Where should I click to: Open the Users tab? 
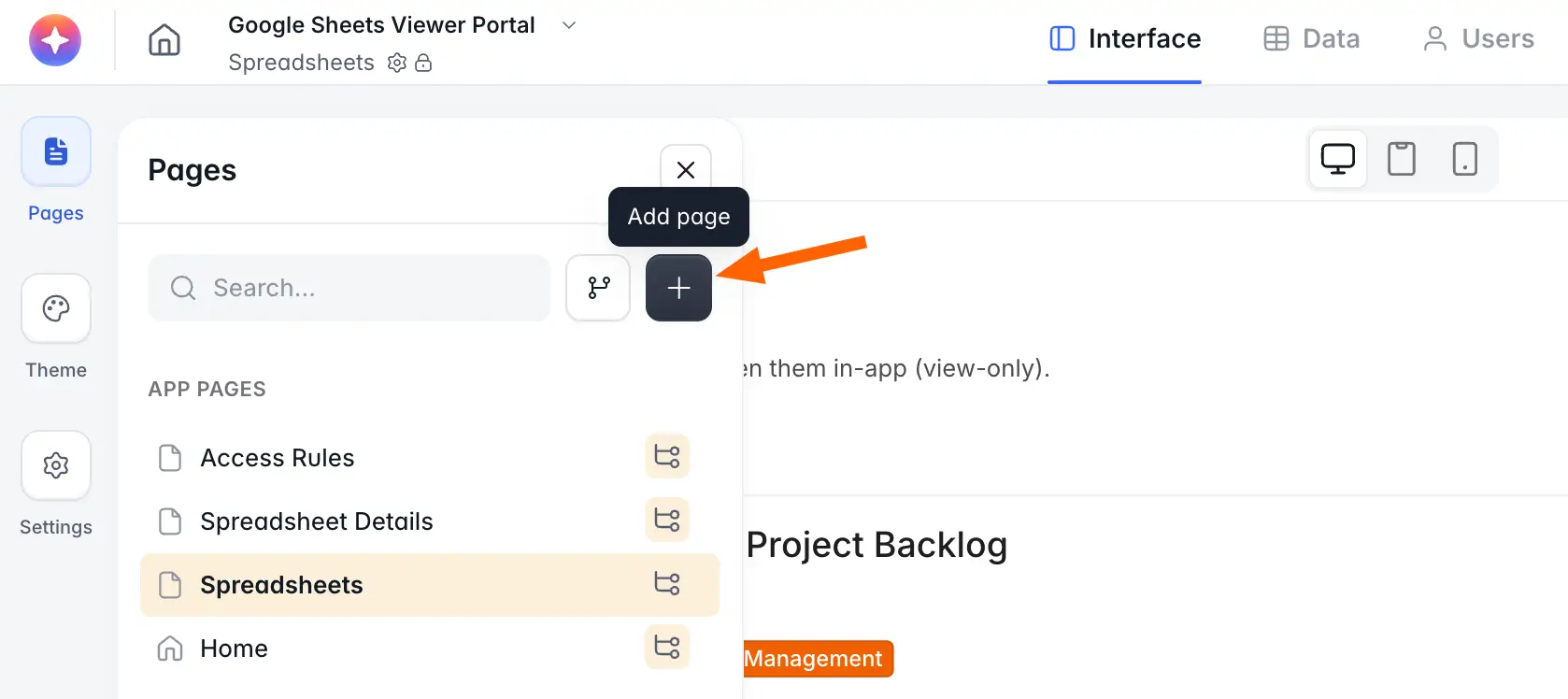coord(1478,38)
